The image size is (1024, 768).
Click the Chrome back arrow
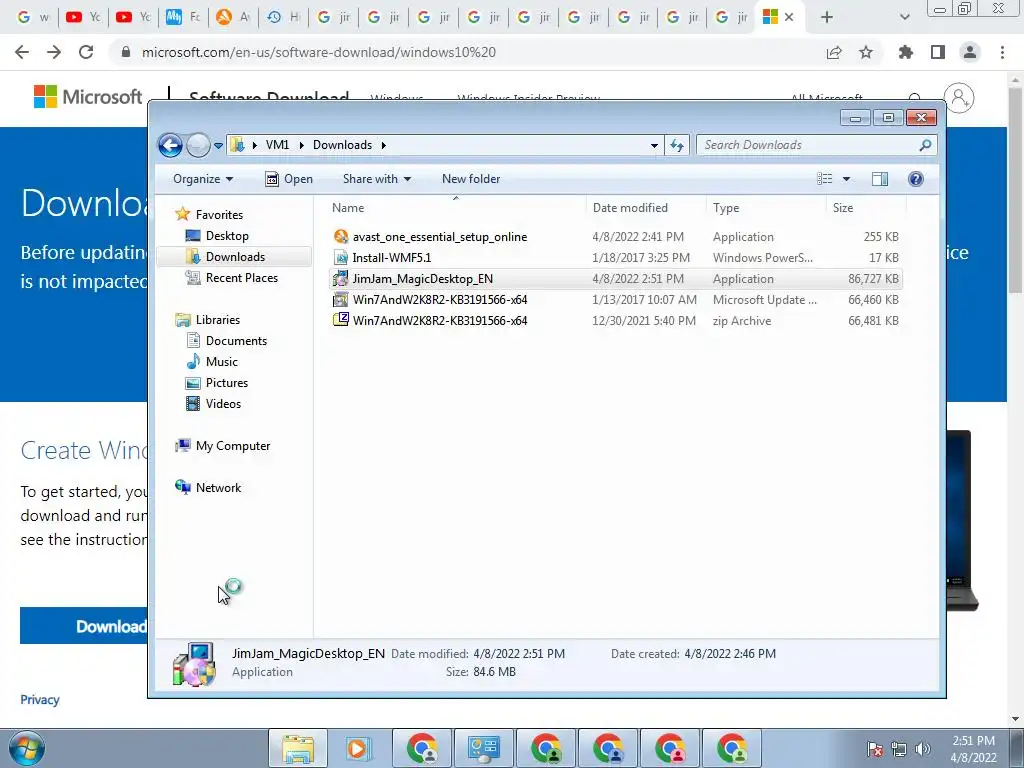click(x=22, y=52)
